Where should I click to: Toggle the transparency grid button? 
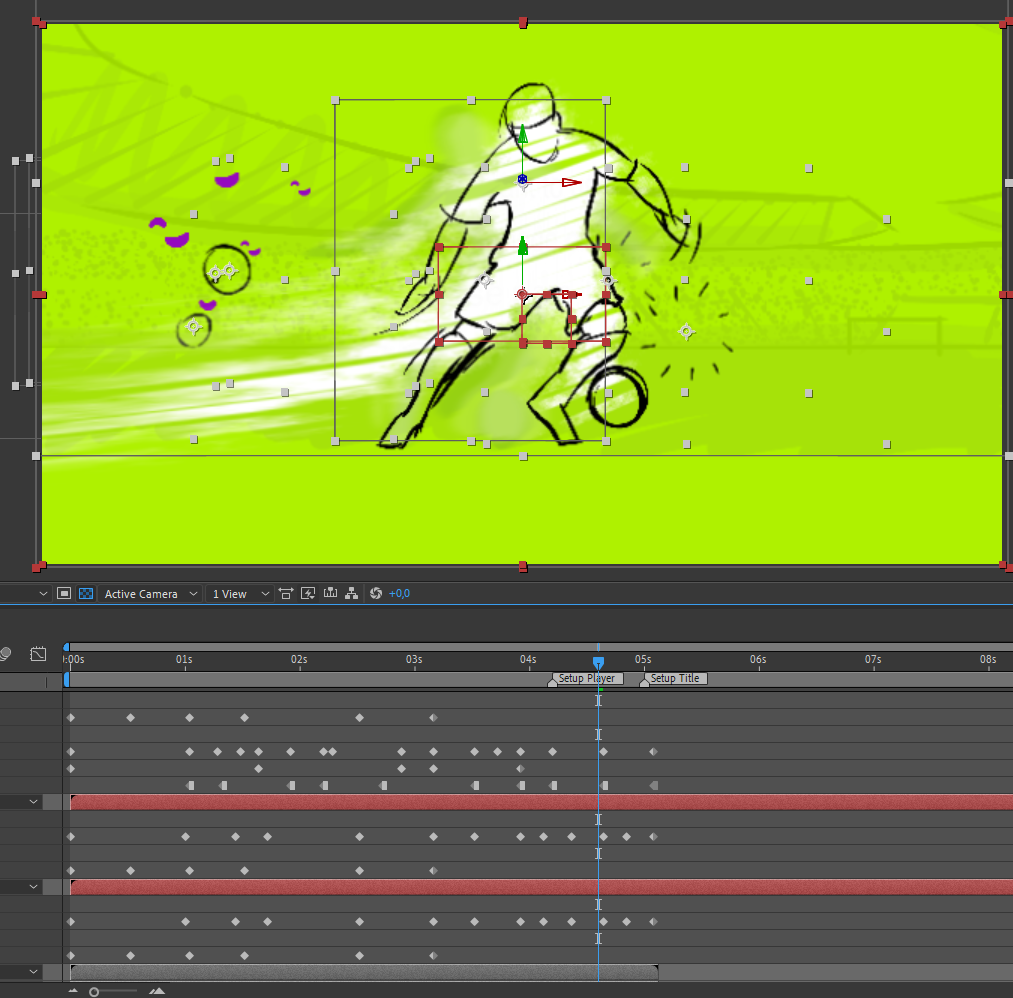tap(86, 593)
